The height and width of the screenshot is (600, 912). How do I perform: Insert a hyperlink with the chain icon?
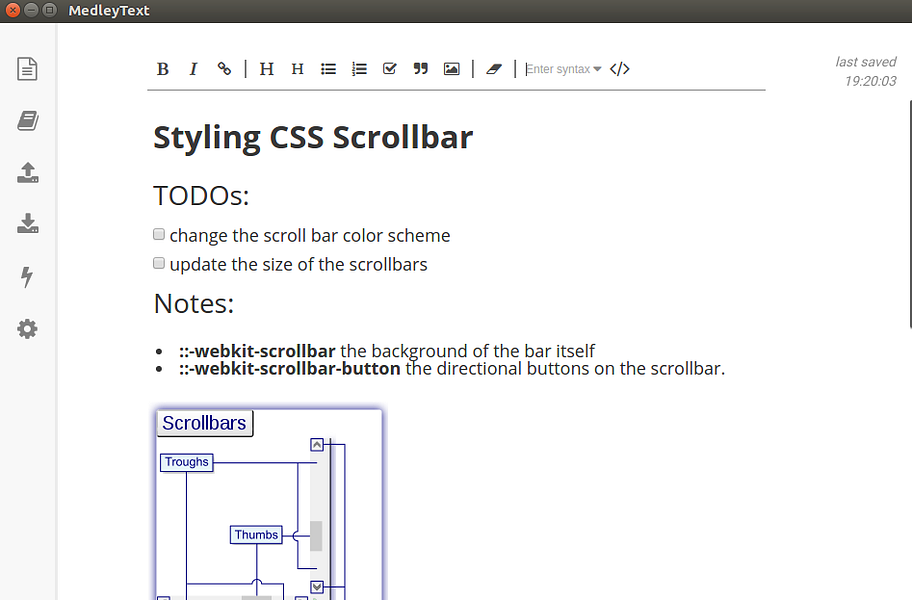click(224, 69)
